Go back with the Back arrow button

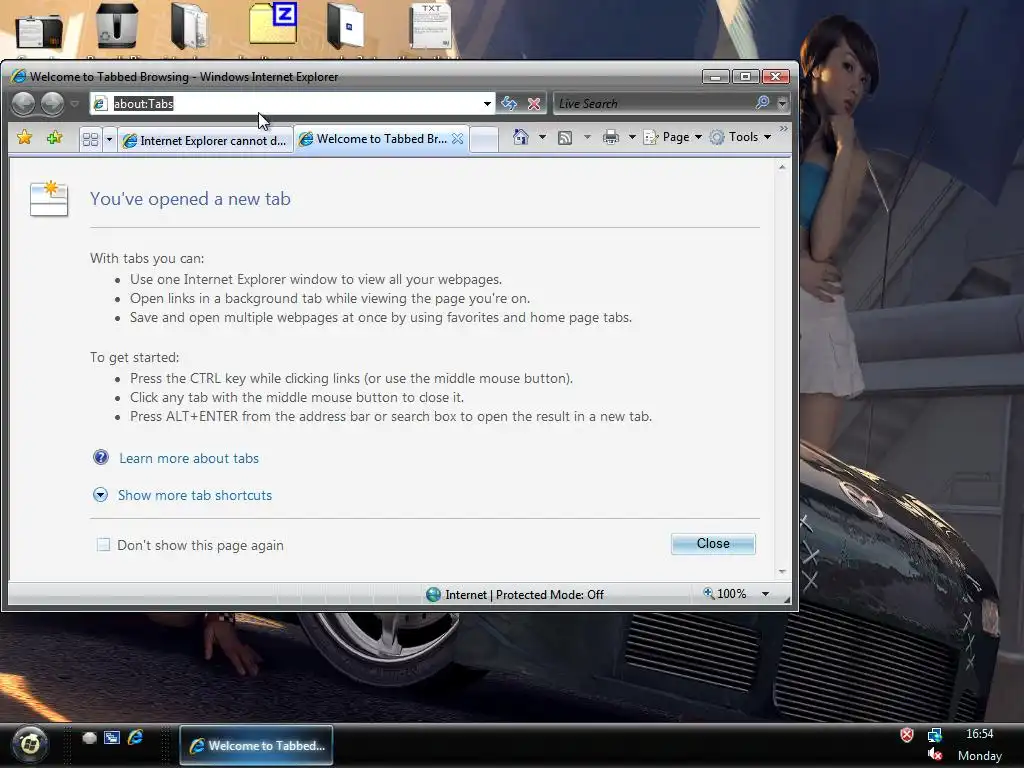click(24, 103)
